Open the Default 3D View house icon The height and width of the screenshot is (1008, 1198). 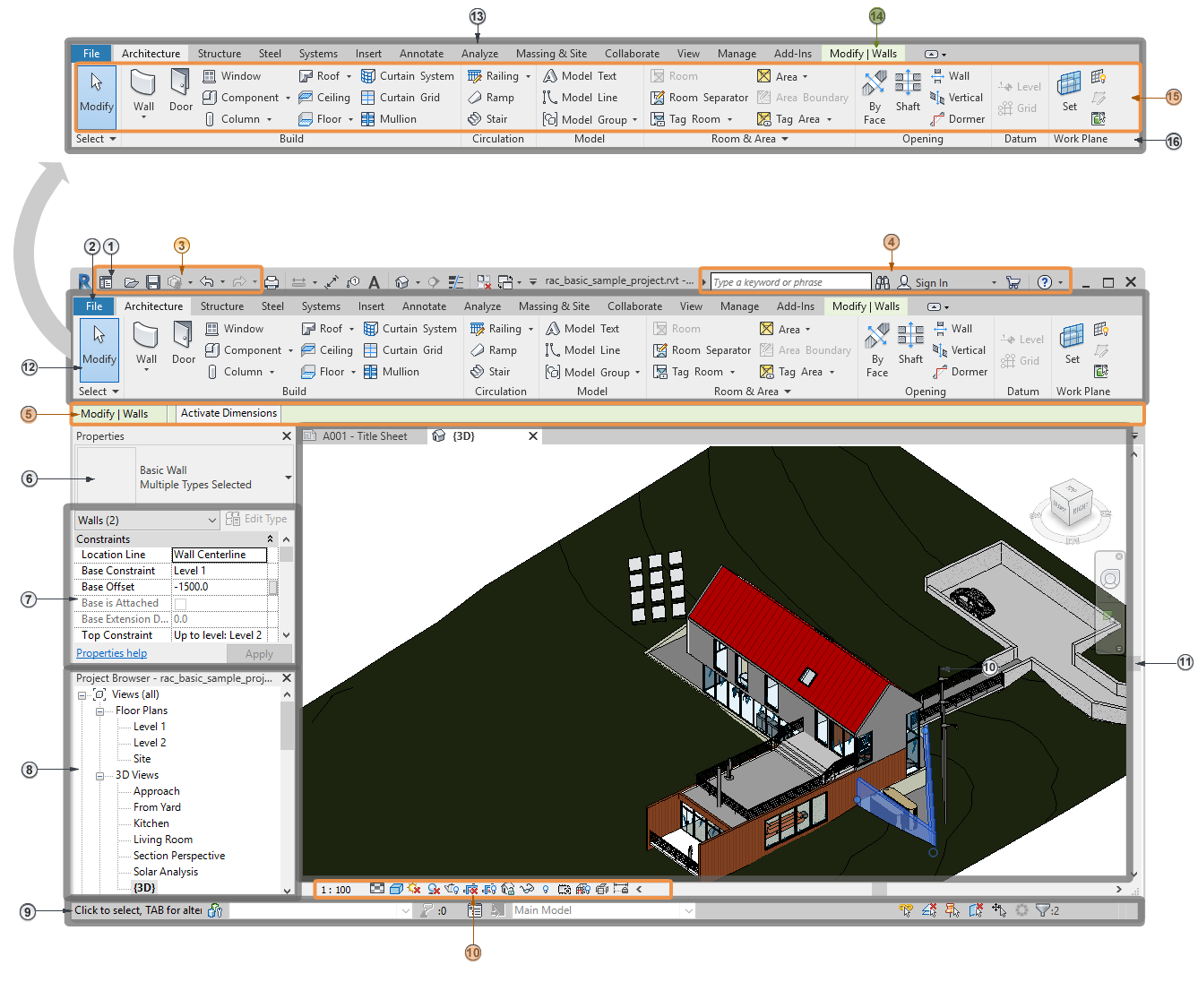[402, 282]
